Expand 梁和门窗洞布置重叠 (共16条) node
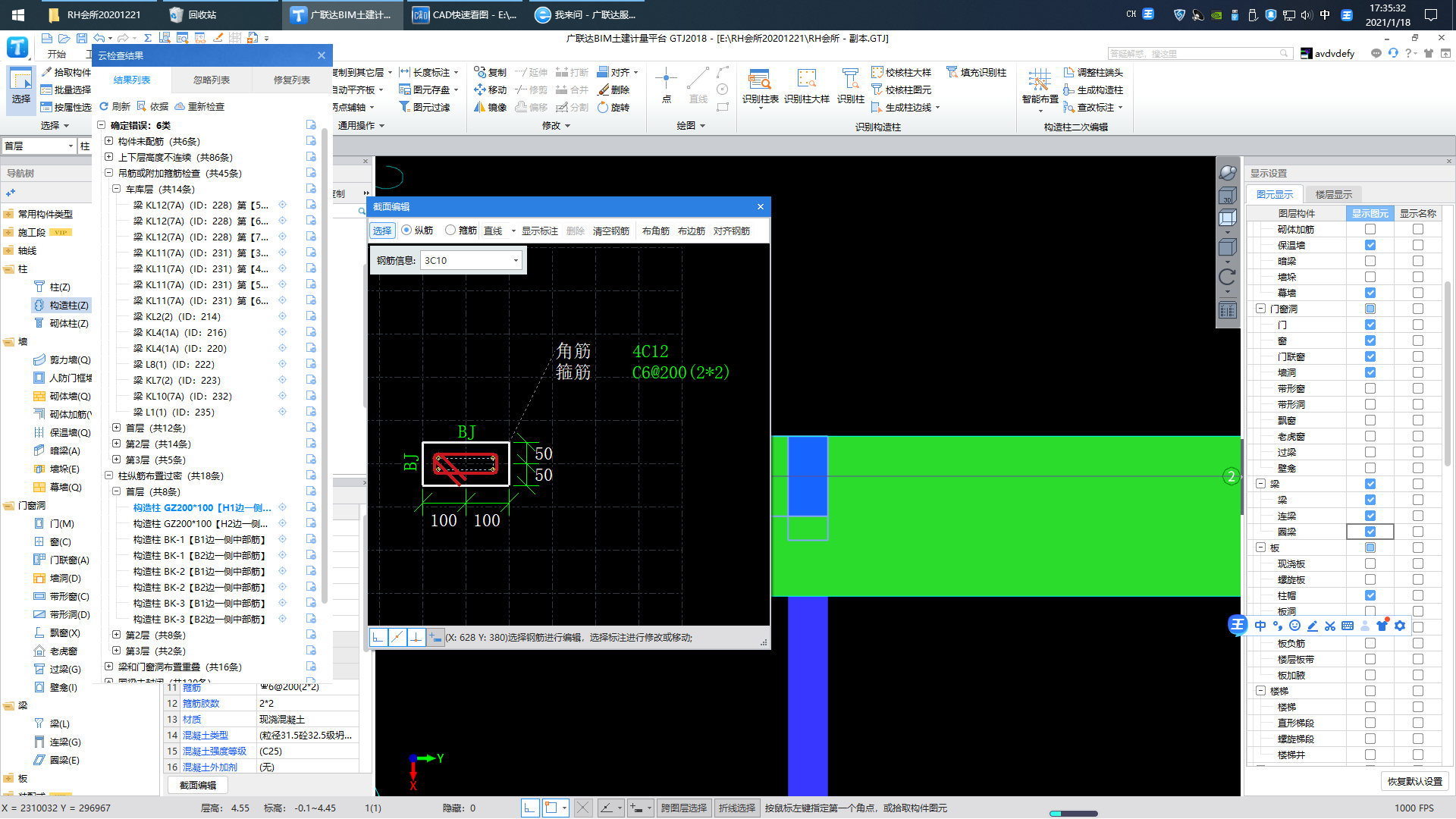1456x819 pixels. click(108, 667)
